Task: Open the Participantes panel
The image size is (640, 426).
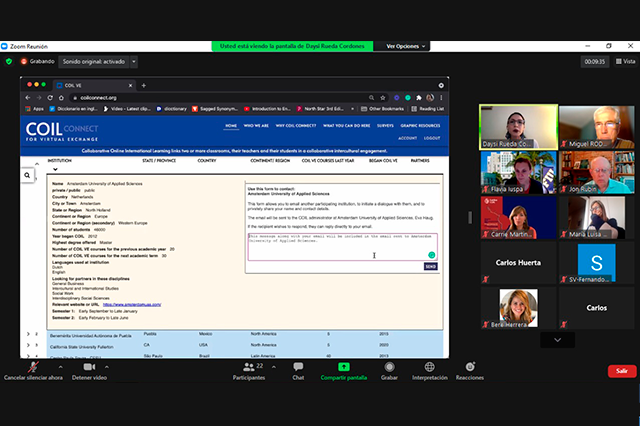Action: click(249, 371)
